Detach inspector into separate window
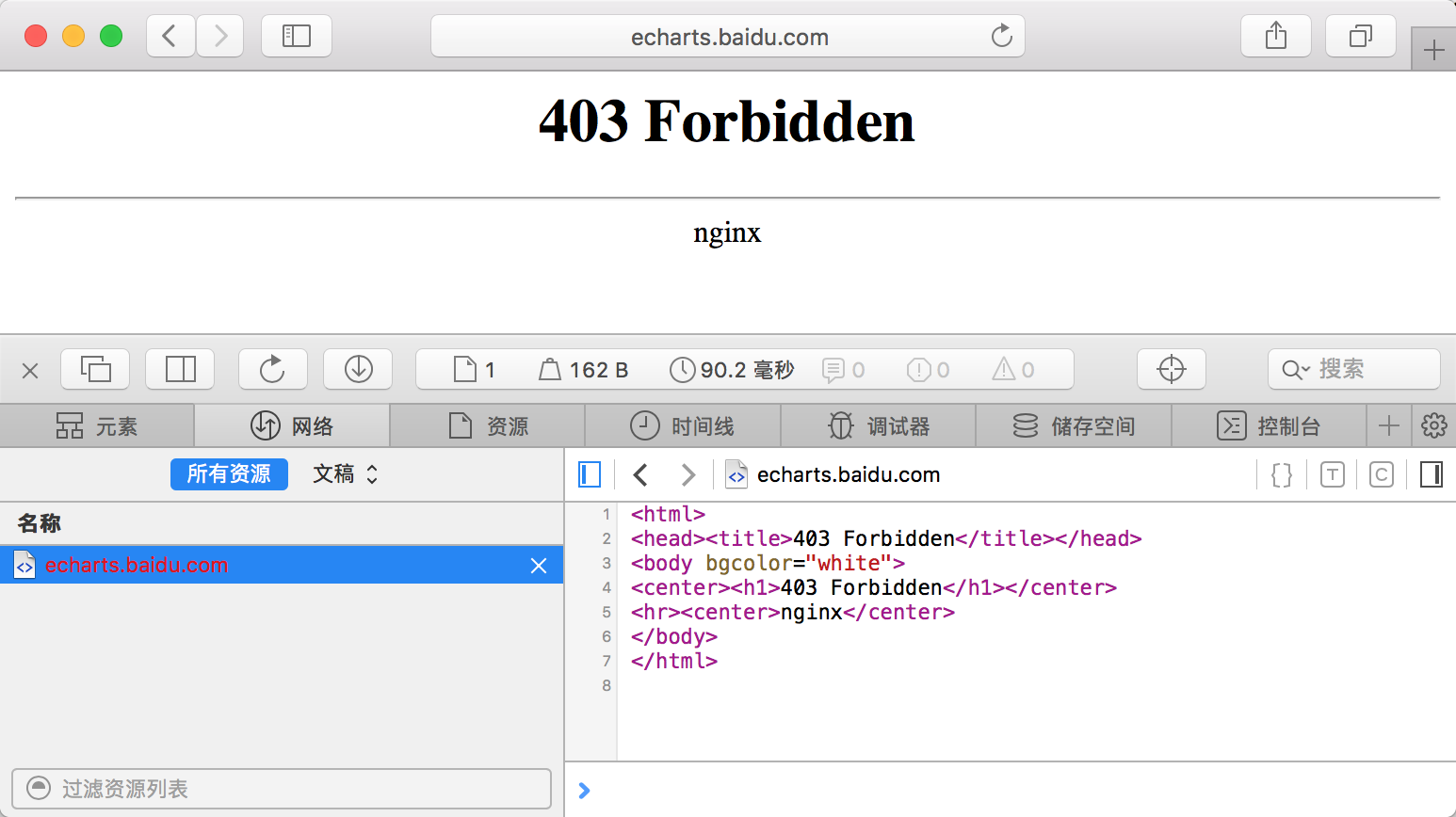Image resolution: width=1456 pixels, height=817 pixels. pyautogui.click(x=95, y=369)
